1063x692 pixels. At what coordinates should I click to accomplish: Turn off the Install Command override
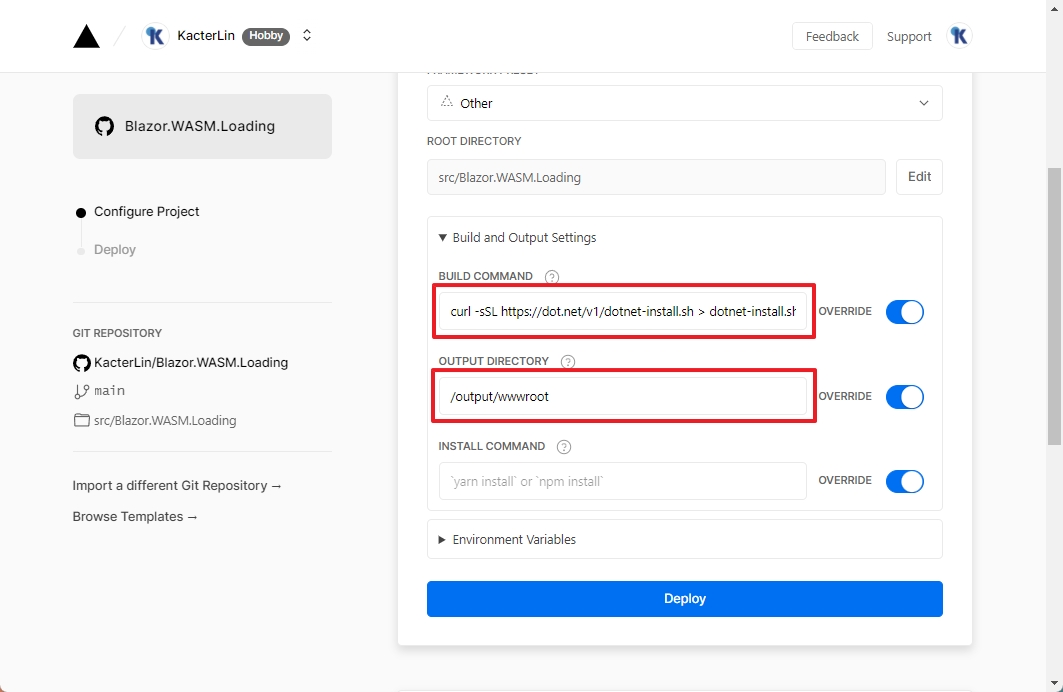tap(904, 481)
